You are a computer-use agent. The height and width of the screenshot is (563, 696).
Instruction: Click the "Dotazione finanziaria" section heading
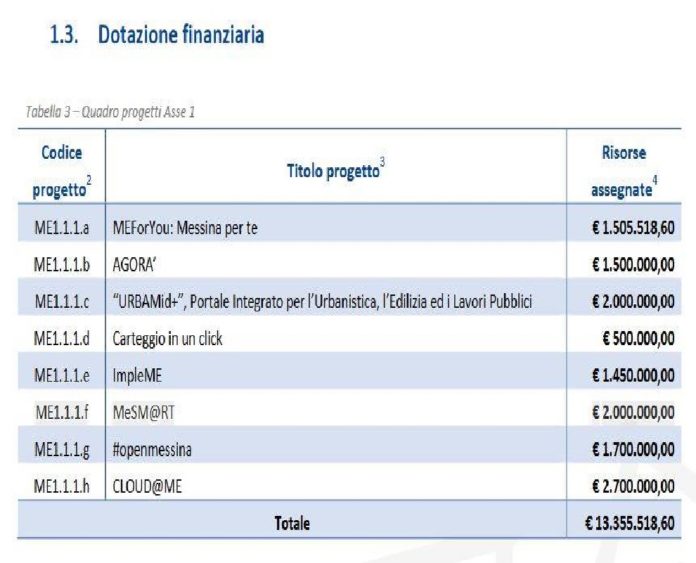180,36
